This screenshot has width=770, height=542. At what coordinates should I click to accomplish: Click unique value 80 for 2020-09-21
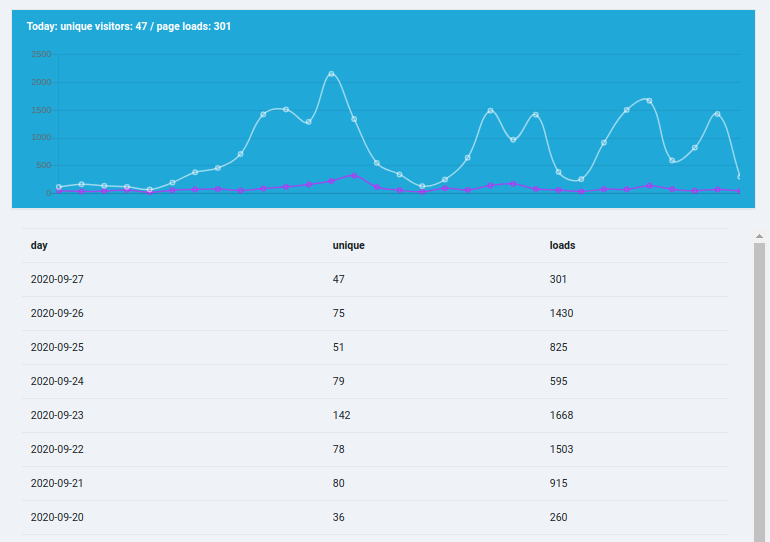(338, 483)
